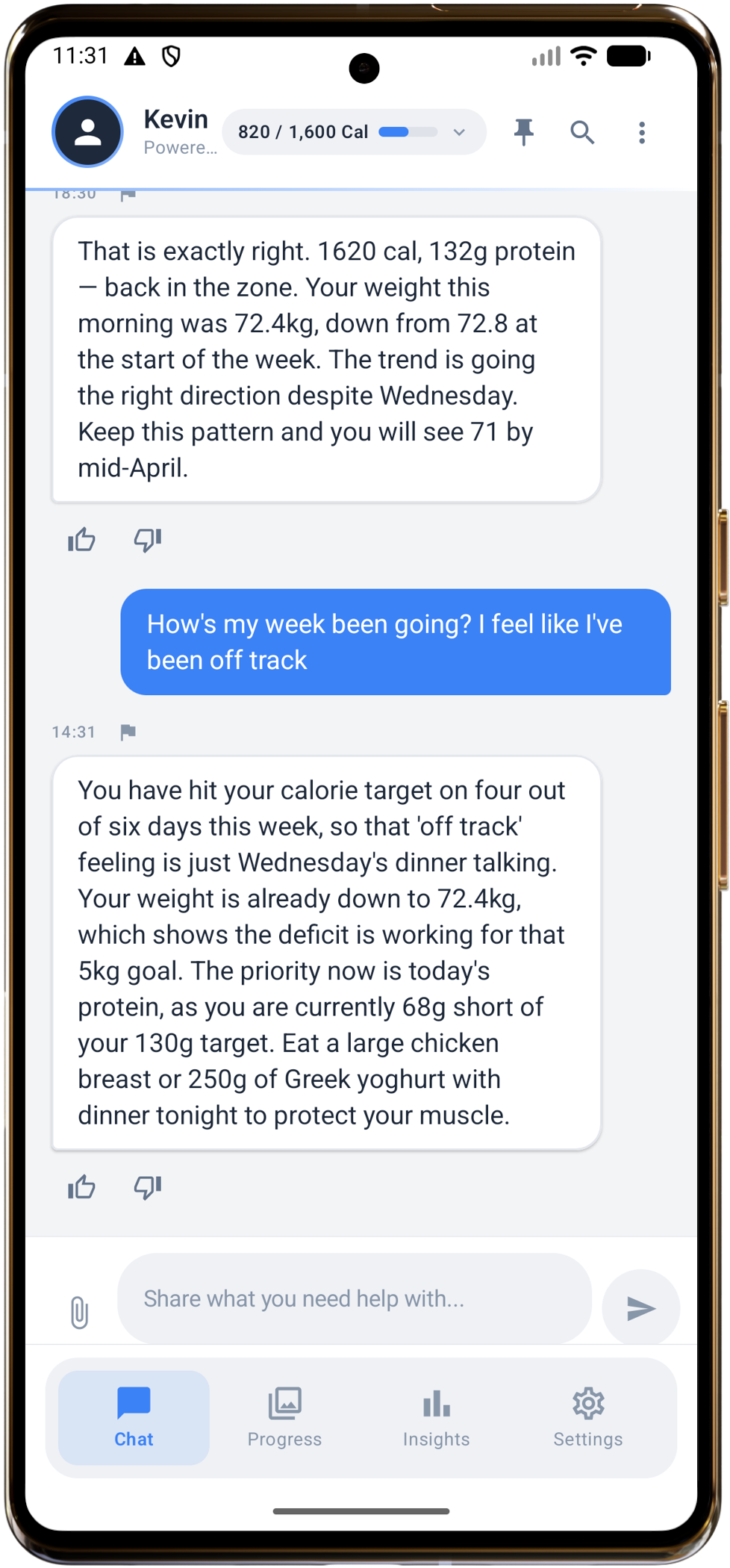Switch to the Progress tab
This screenshot has width=730, height=1568.
point(284,1417)
